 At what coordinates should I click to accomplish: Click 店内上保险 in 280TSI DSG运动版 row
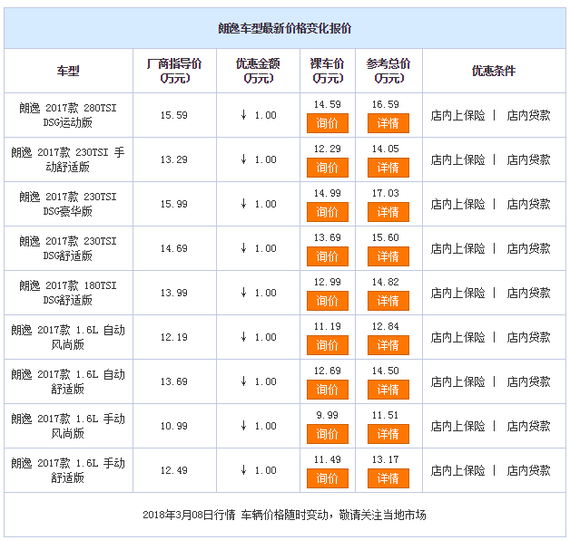tap(458, 115)
